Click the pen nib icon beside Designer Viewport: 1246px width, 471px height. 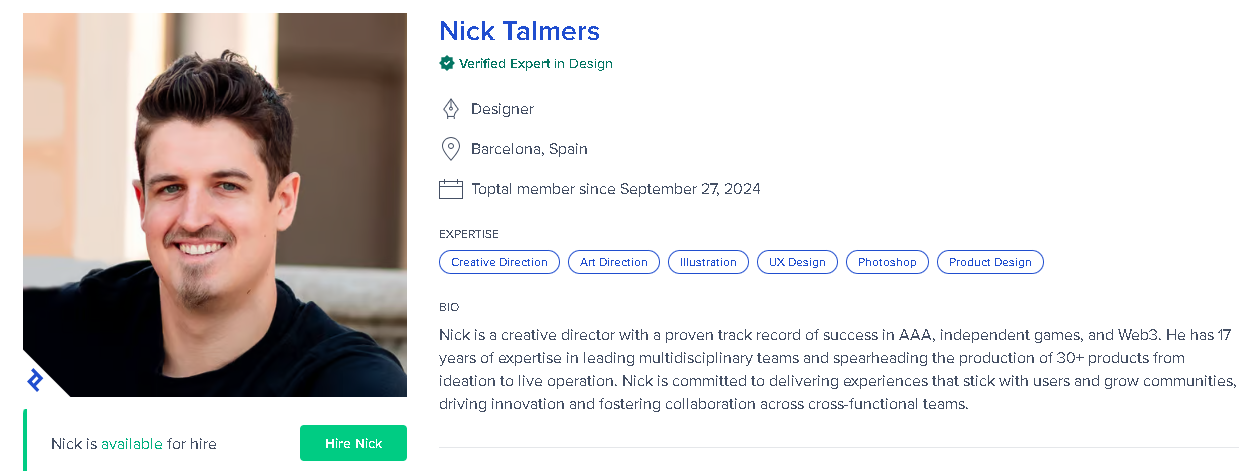(x=450, y=109)
